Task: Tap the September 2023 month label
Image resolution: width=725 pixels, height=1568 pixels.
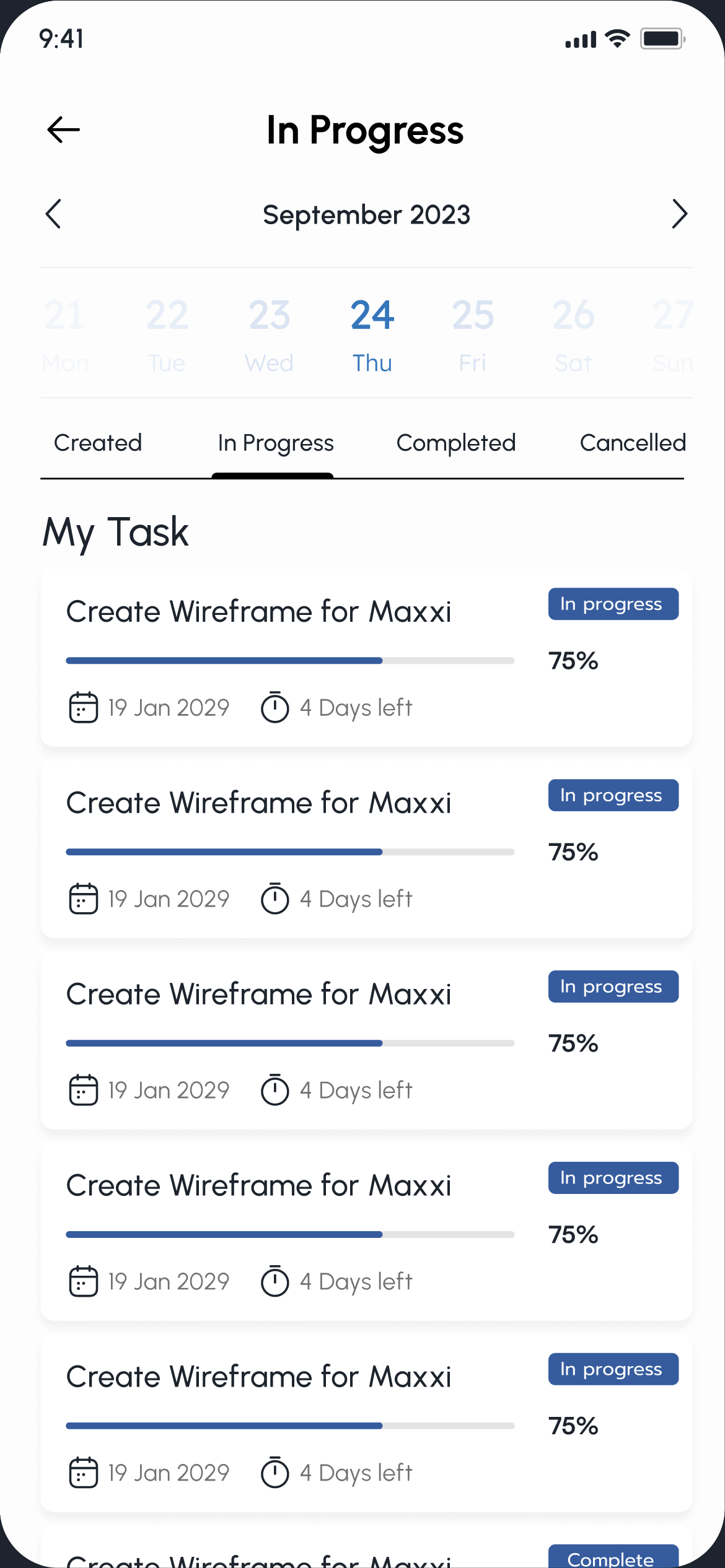Action: tap(366, 215)
